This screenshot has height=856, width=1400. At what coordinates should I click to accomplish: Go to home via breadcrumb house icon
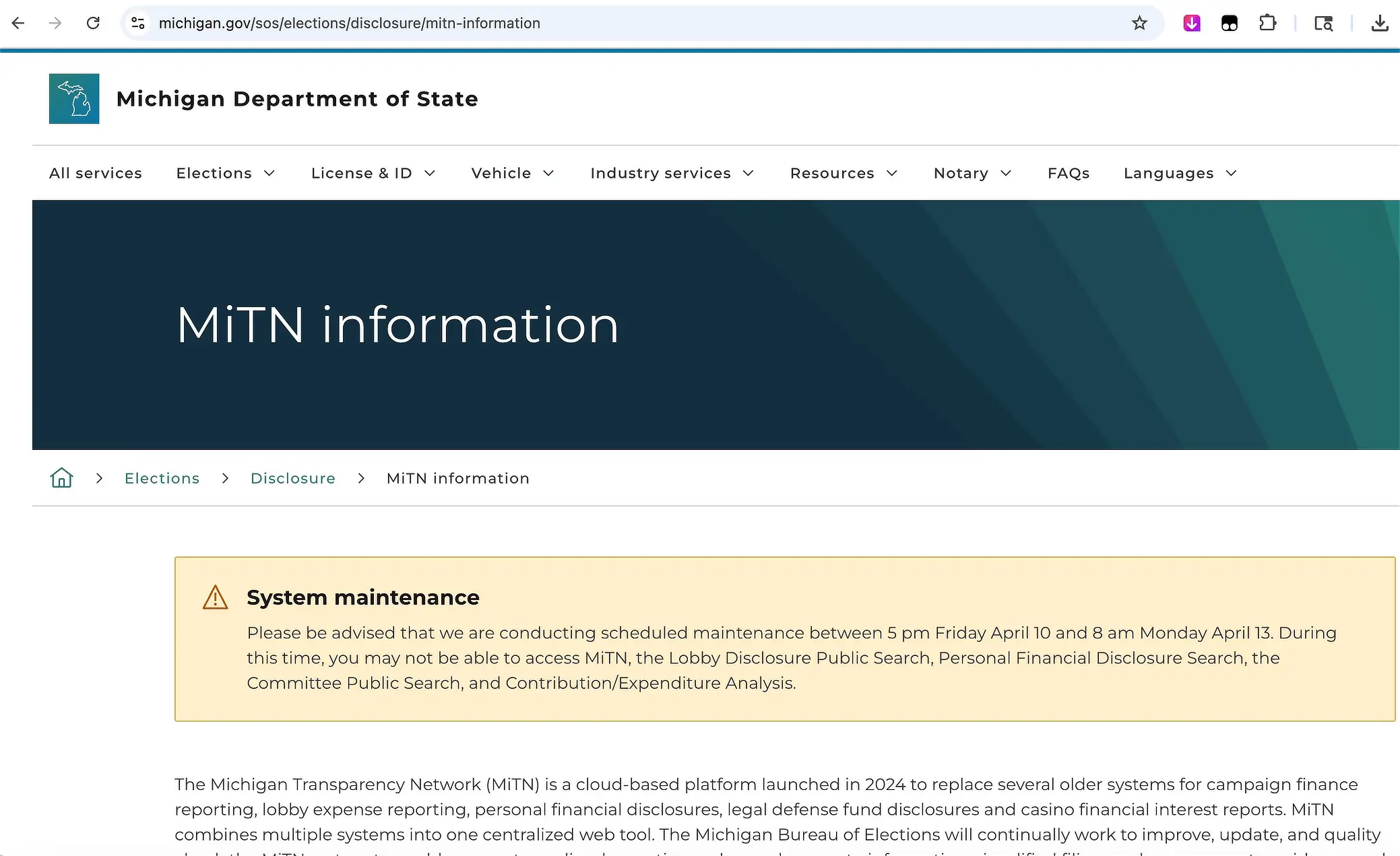(61, 478)
